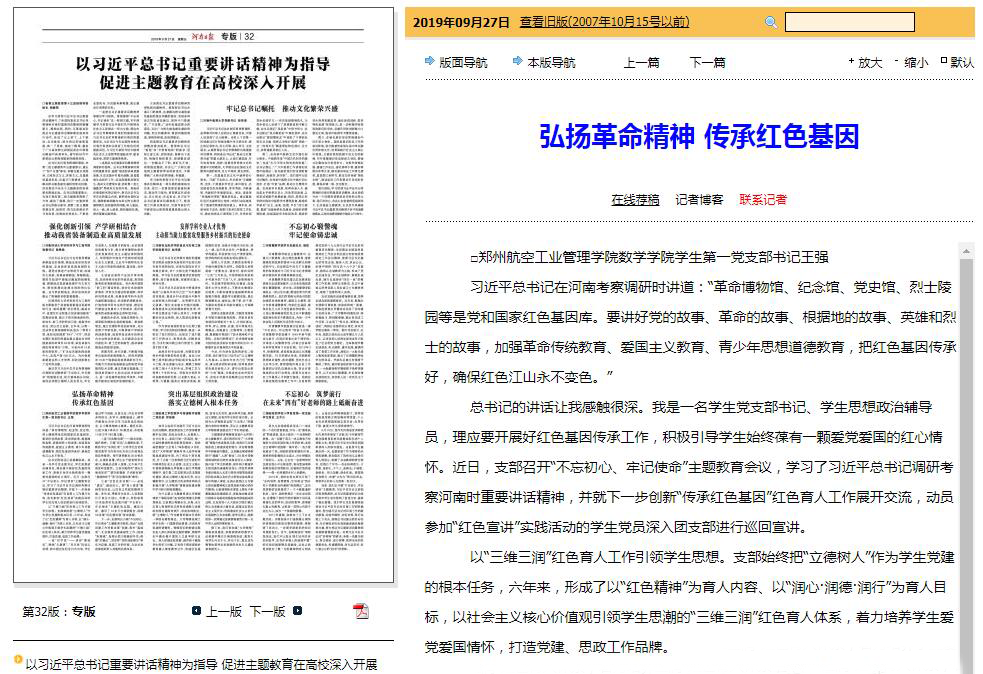Screen dimensions: 983x674
Task: Go to previous article 上一篇
Action: (641, 62)
